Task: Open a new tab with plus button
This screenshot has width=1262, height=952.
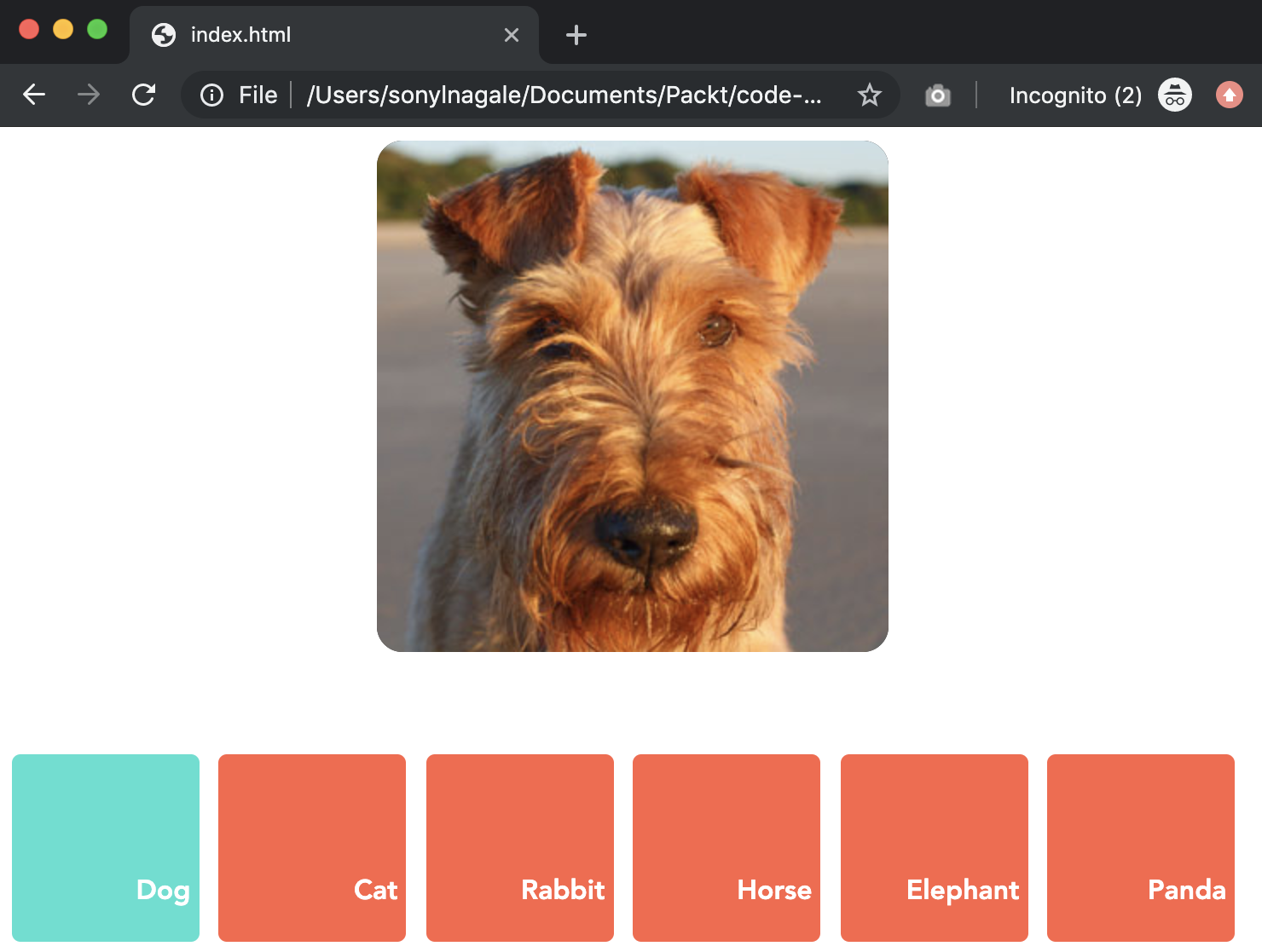Action: tap(576, 35)
